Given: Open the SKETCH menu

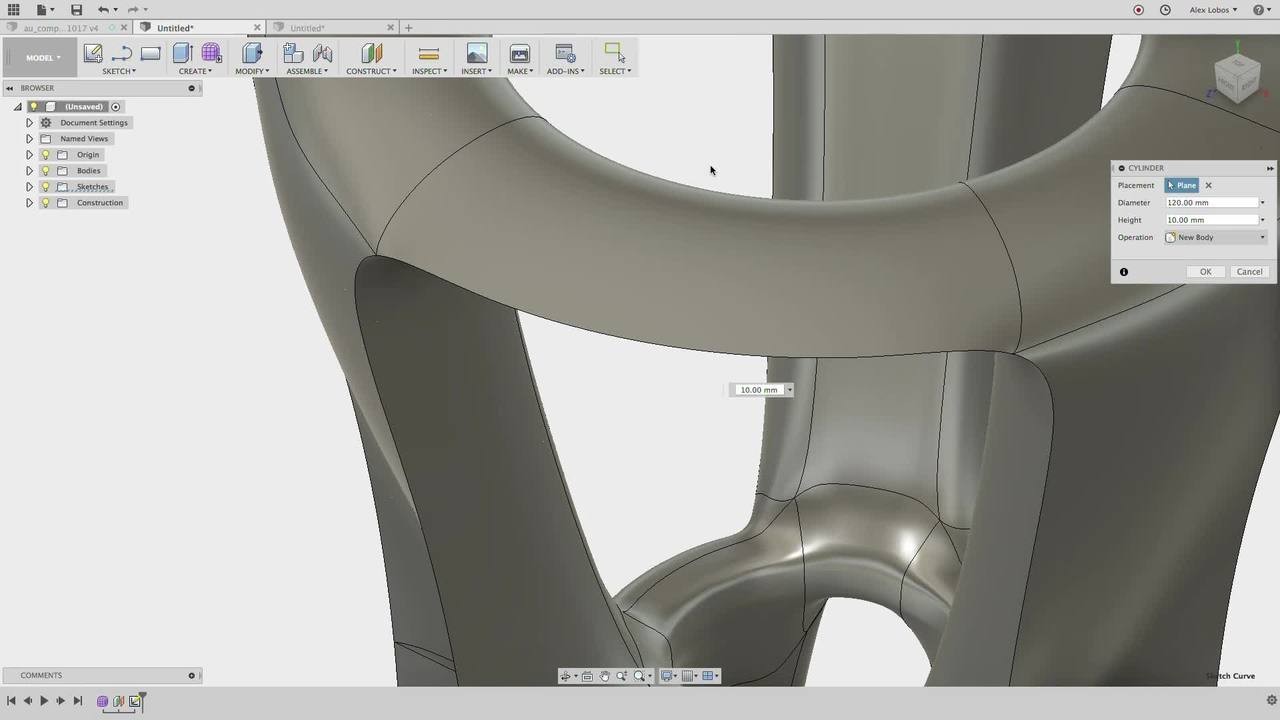Looking at the screenshot, I should pyautogui.click(x=119, y=71).
